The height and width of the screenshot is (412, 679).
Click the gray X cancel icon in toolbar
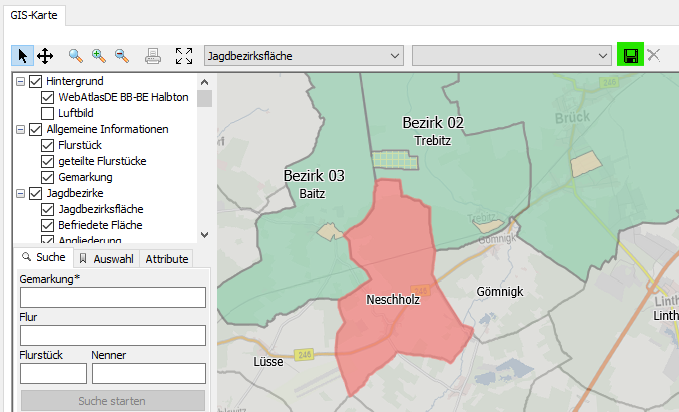point(654,55)
